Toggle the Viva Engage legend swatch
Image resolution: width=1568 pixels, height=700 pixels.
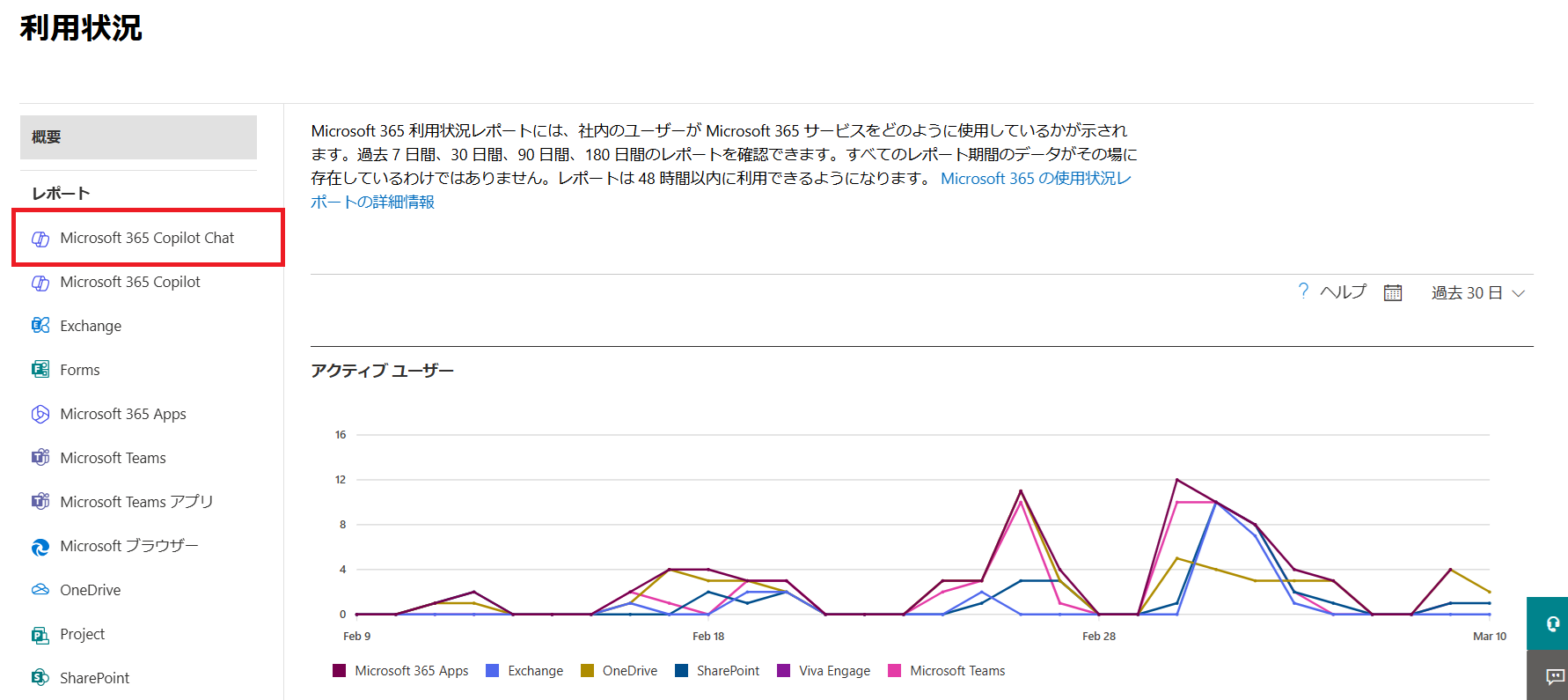[x=783, y=671]
